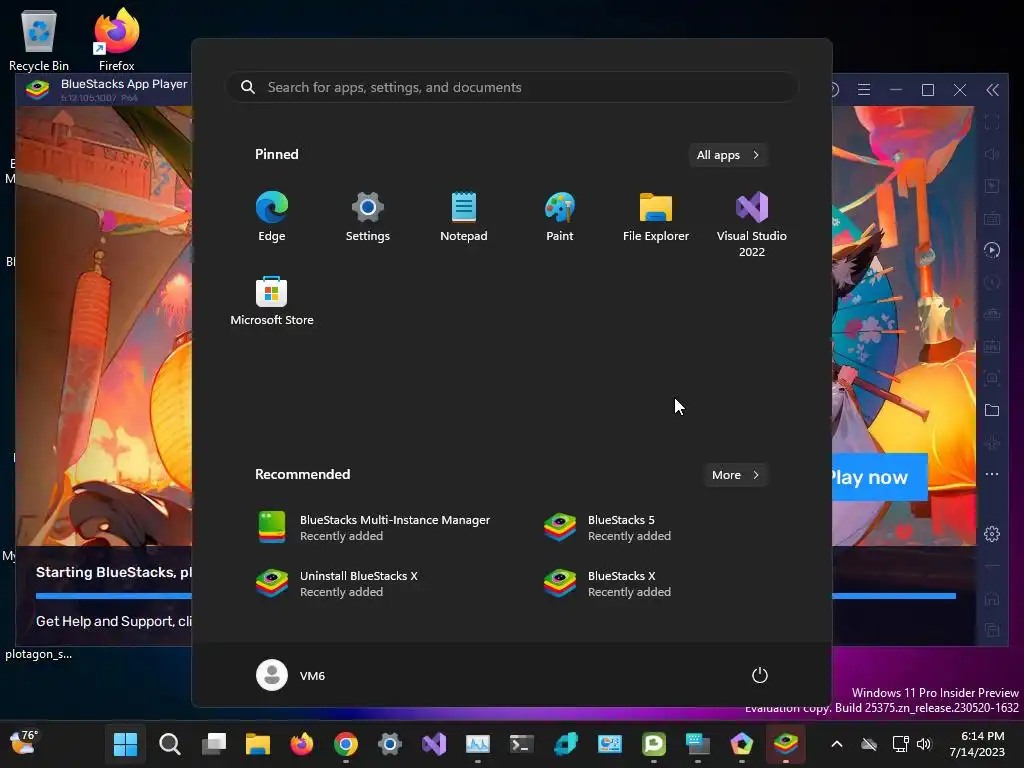Open BlueStacks keyboard controls icon
The width and height of the screenshot is (1024, 768).
pos(992,218)
